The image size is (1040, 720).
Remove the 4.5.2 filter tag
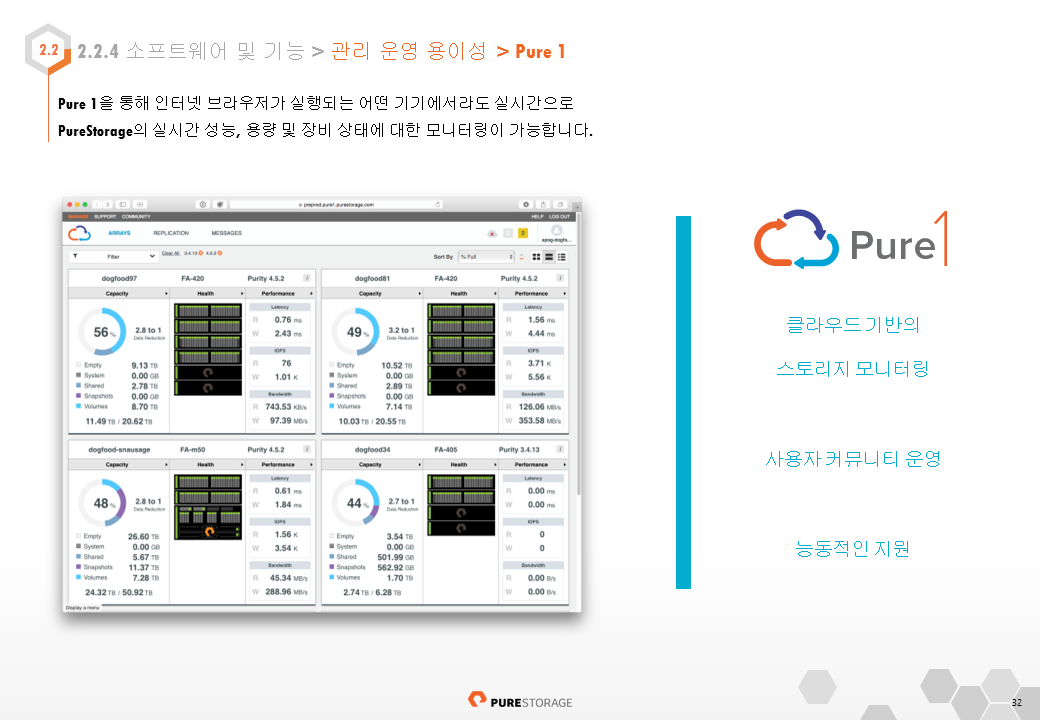point(220,253)
